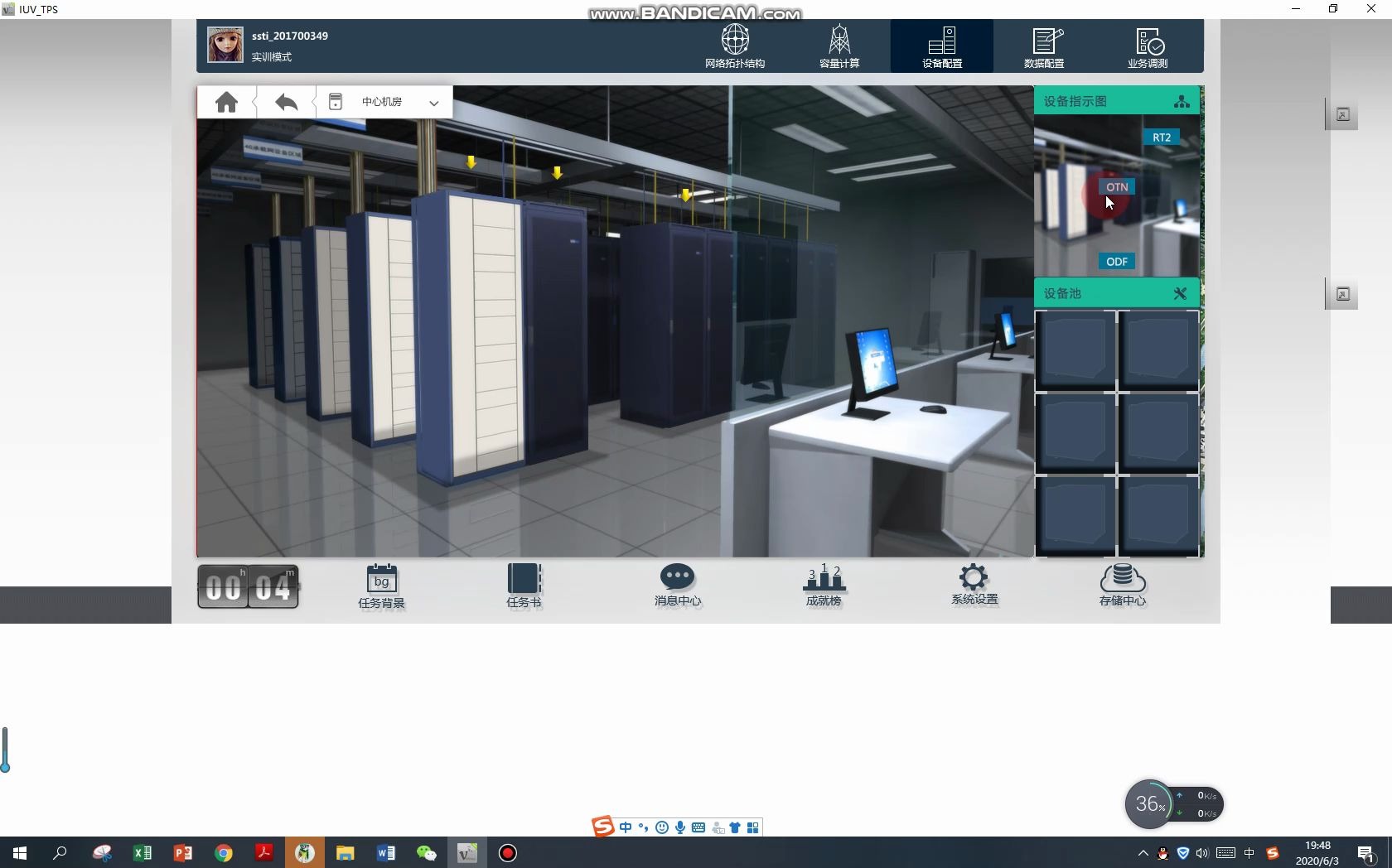Select the ODF device label

[x=1117, y=262]
